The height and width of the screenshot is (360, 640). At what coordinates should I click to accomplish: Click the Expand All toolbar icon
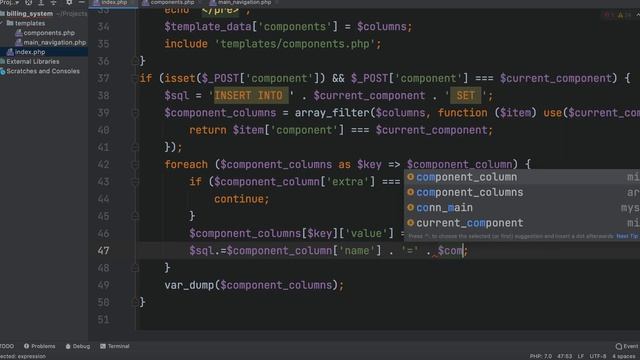point(41,2)
